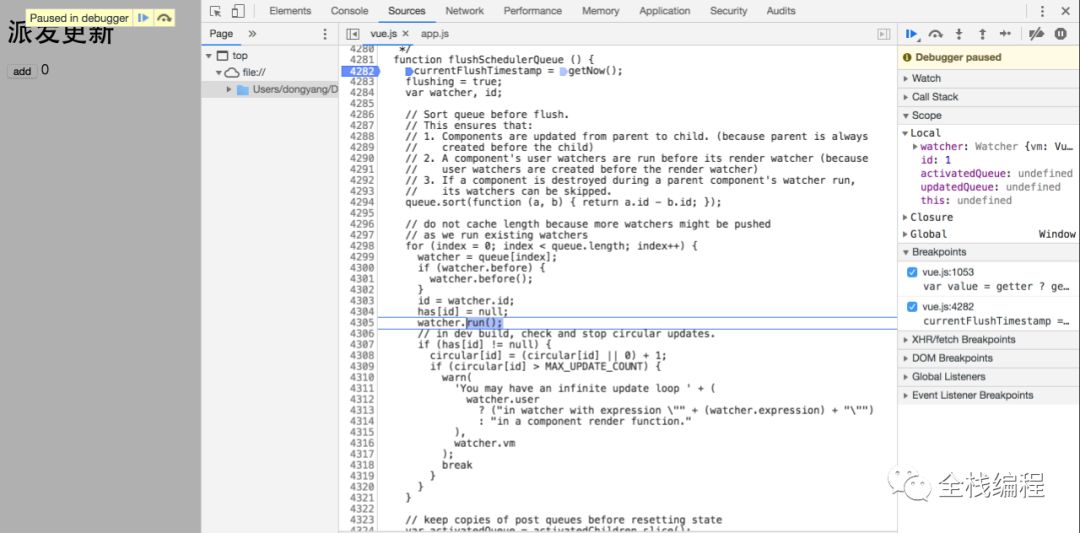Click the line 4282 breakpoint marker
This screenshot has width=1080, height=533.
click(x=360, y=71)
